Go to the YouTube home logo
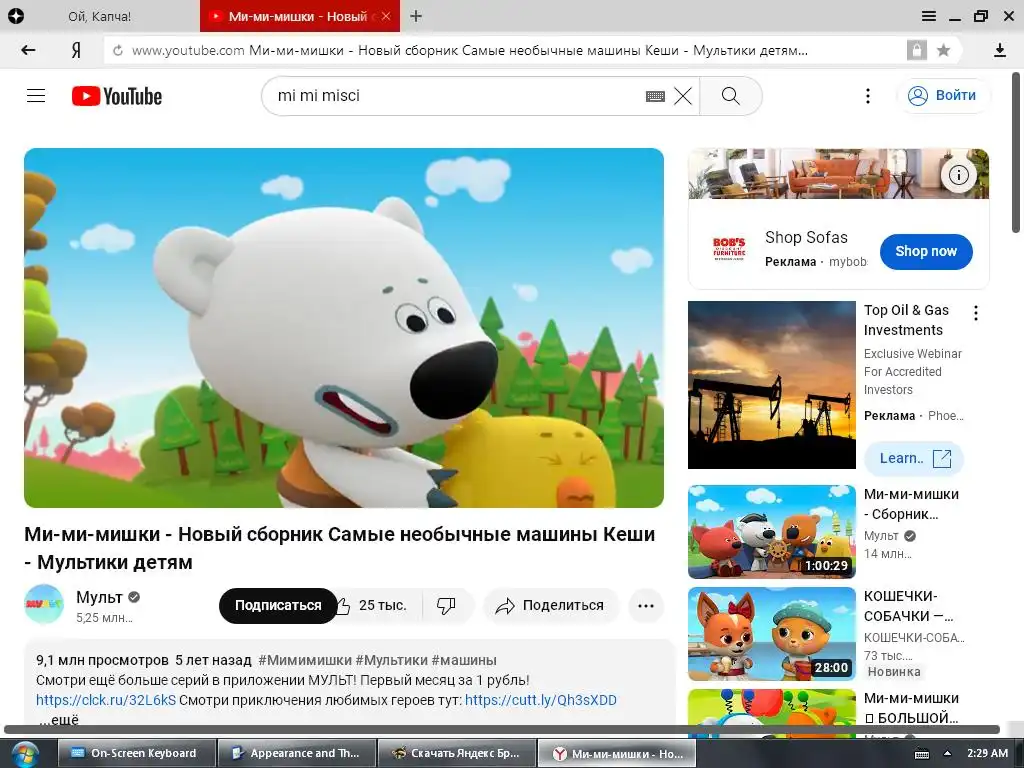 117,96
